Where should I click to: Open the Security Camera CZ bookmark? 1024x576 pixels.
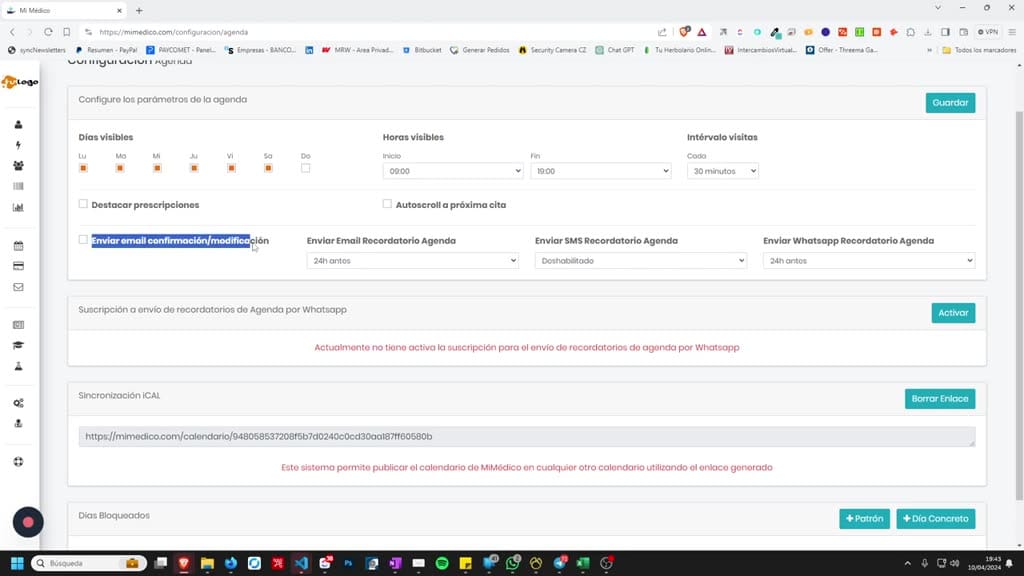552,50
